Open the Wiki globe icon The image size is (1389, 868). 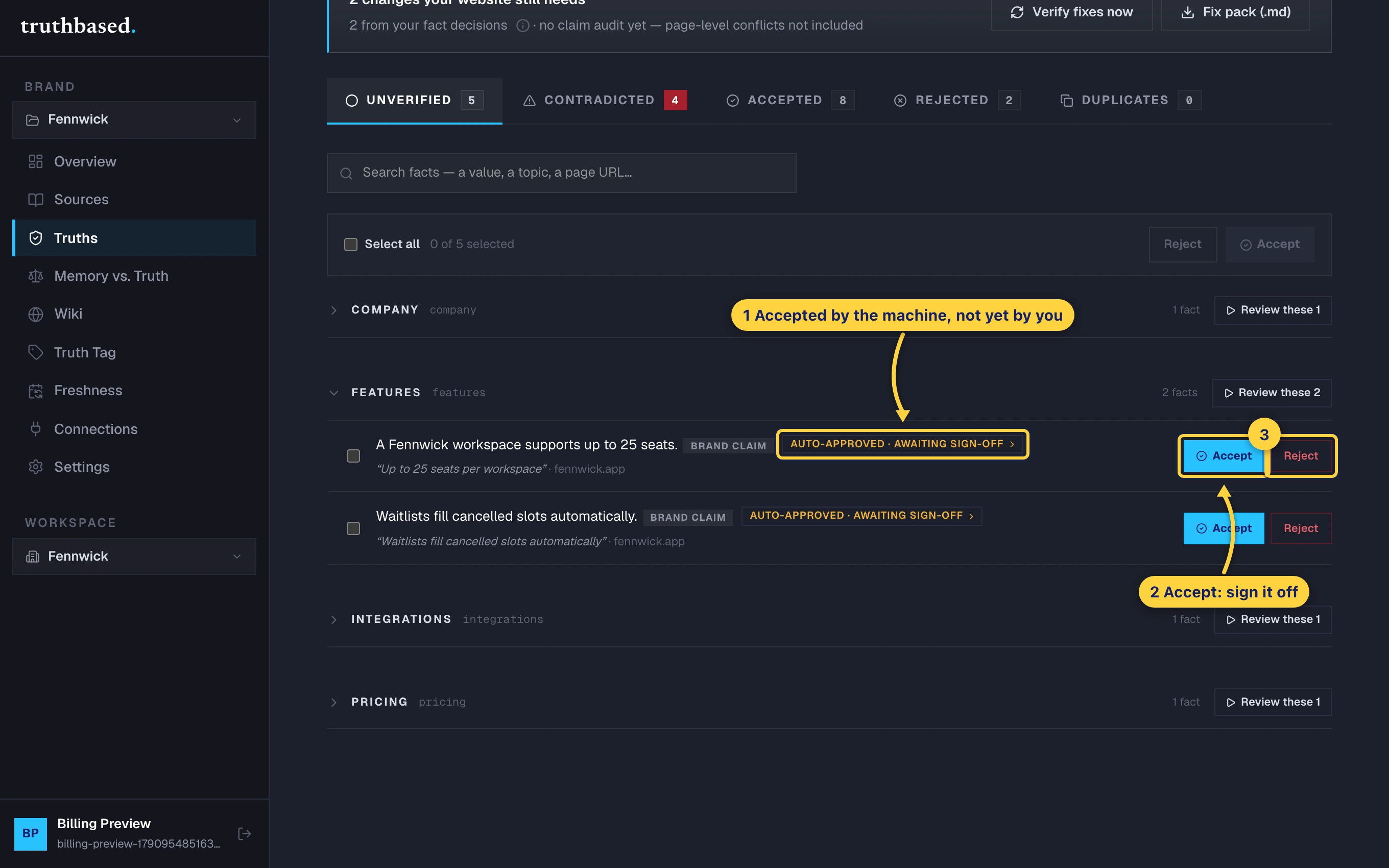pyautogui.click(x=36, y=314)
